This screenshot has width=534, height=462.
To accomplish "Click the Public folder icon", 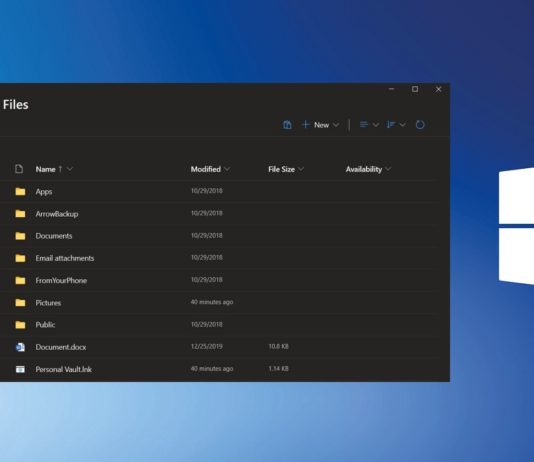I will 20,324.
